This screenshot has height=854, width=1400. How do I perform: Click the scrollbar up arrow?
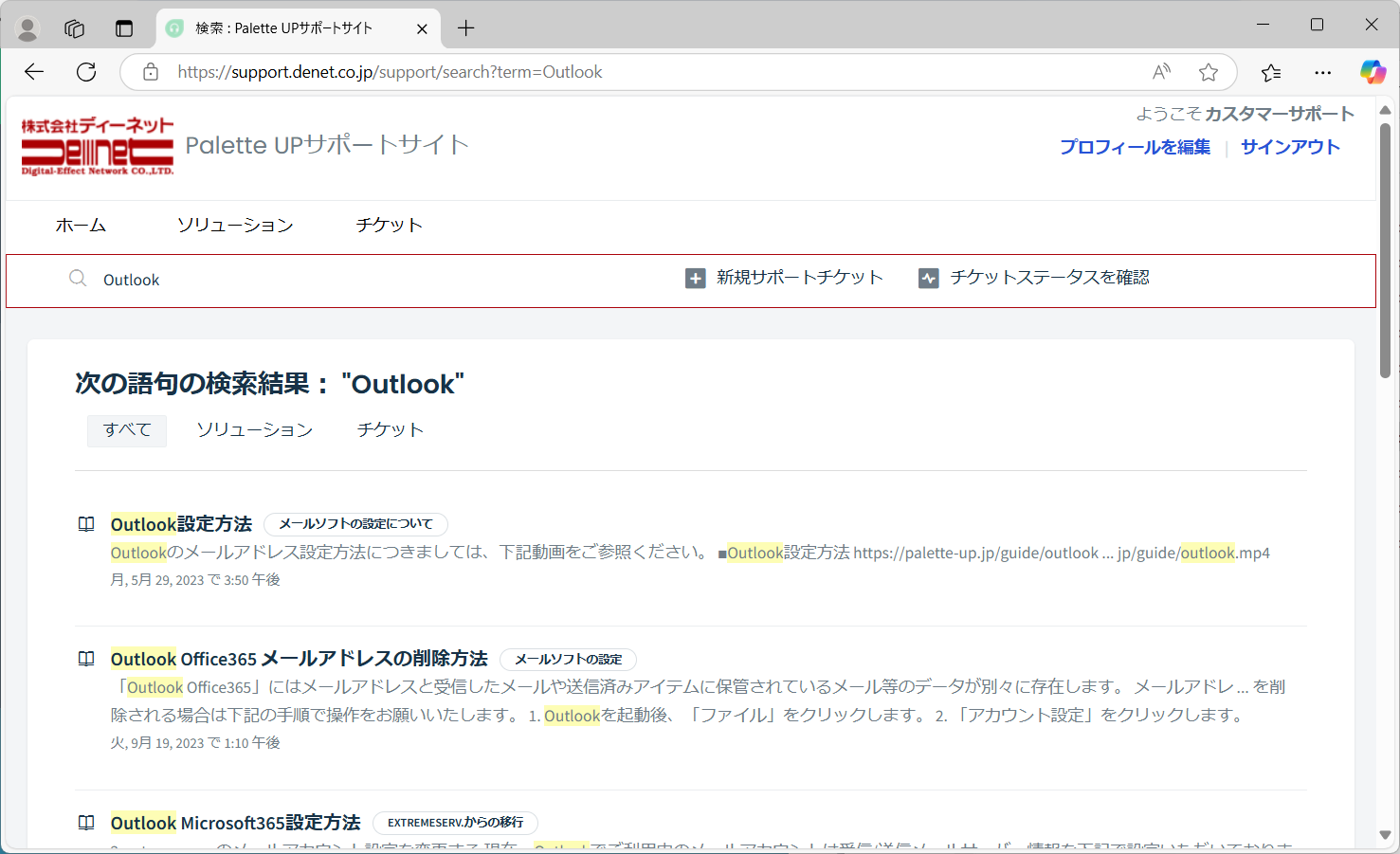[x=1385, y=110]
